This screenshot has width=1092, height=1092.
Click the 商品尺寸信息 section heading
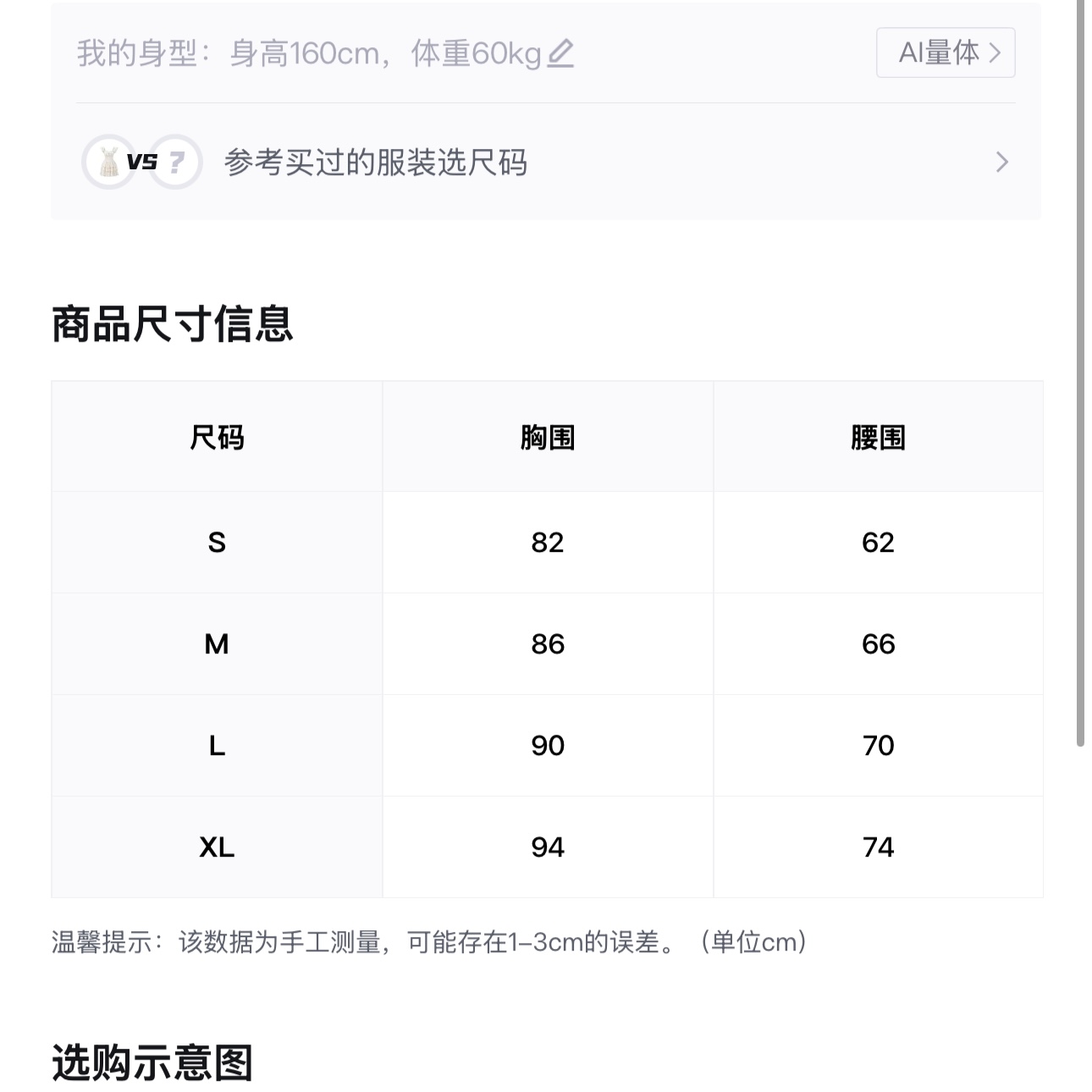[x=173, y=324]
